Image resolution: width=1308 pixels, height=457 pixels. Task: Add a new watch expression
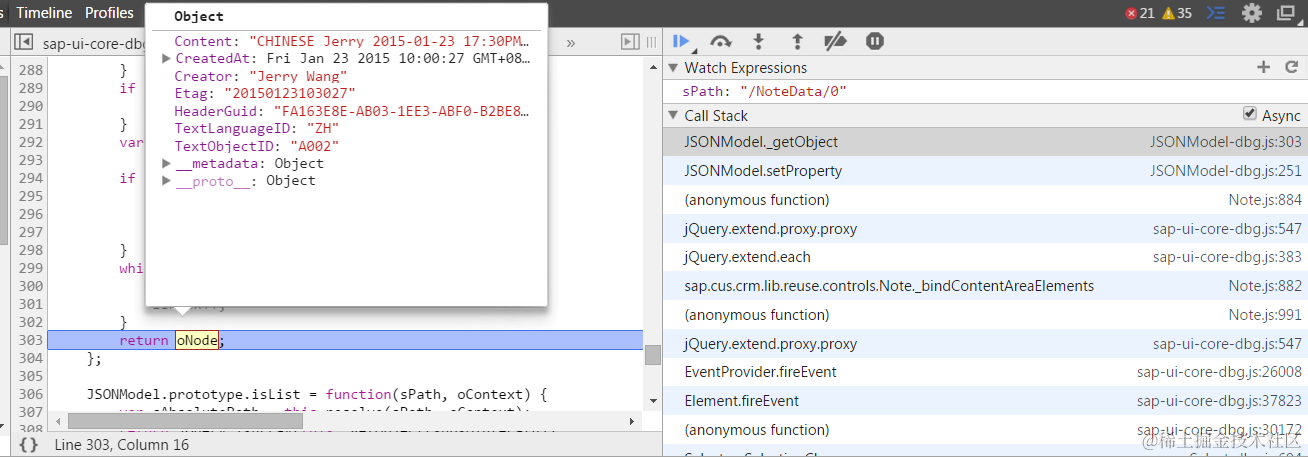[x=1262, y=67]
